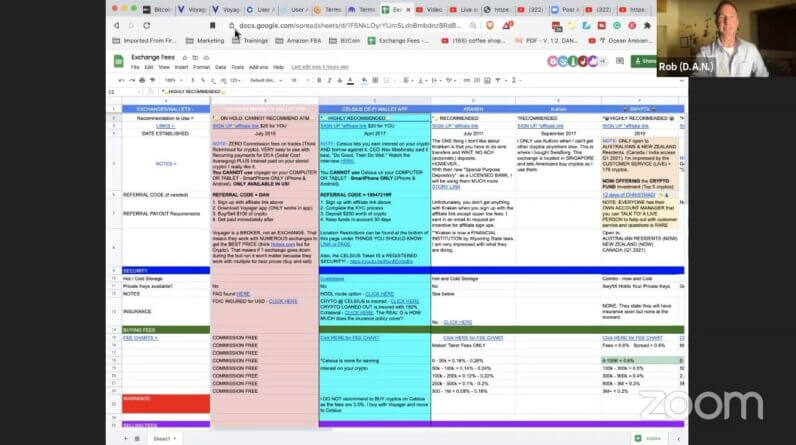Viewport: 796px width, 445px height.
Task: Select the 'September 2017' date cell
Action: coord(558,133)
